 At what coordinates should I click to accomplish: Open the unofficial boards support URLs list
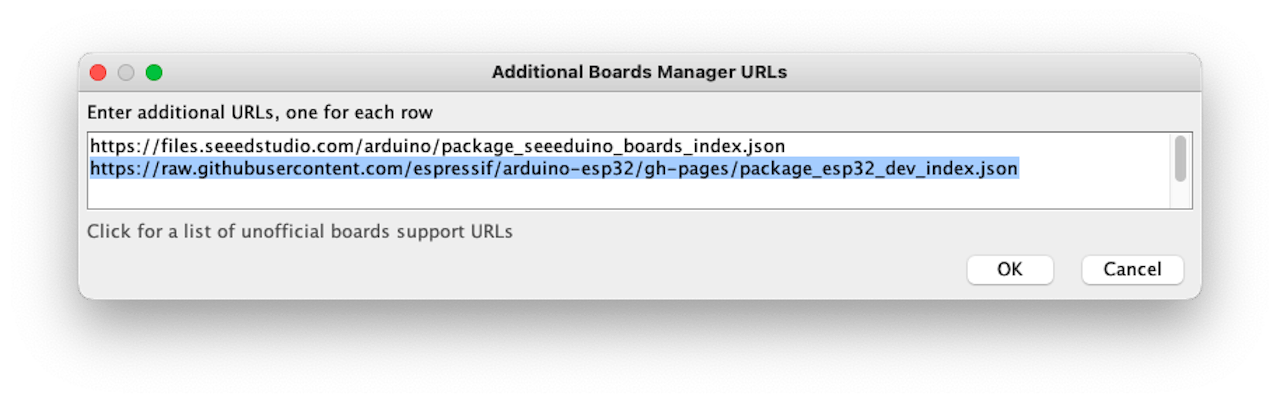coord(299,232)
